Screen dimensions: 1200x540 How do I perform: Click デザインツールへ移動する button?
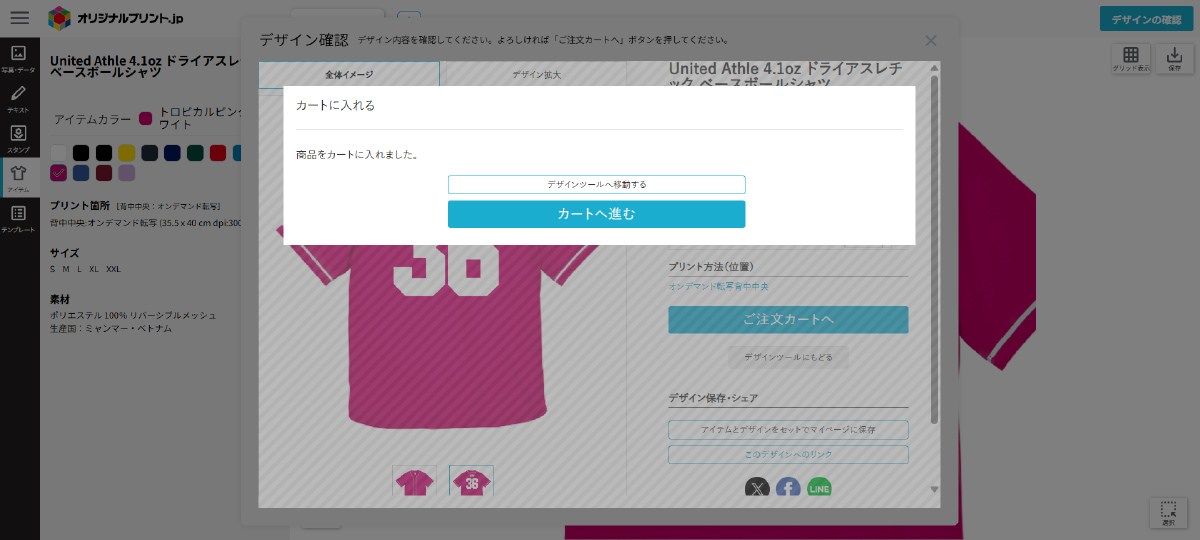point(596,185)
